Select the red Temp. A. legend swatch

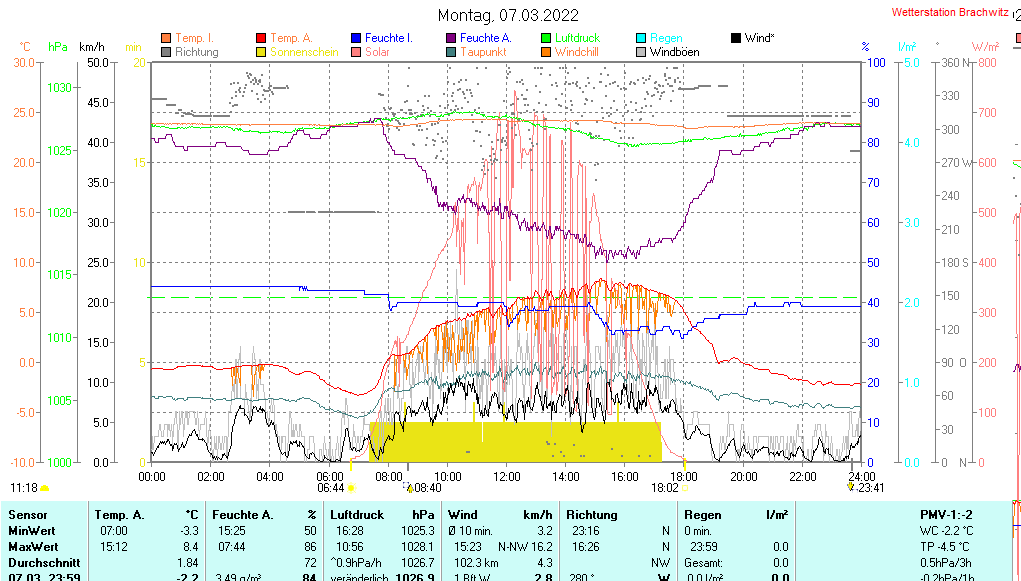click(261, 38)
